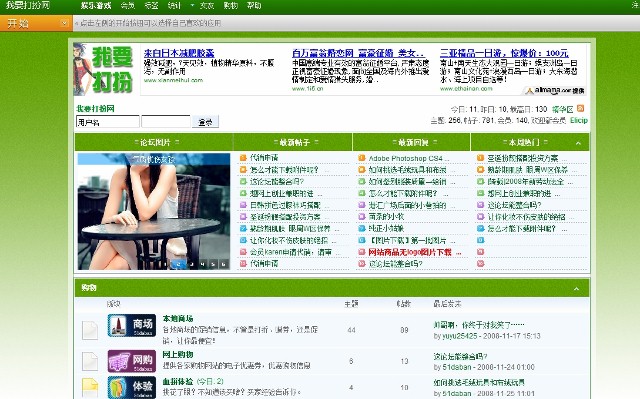640x399 pixels.
Task: Jump to slide 1 in the photo slideshow
Action: click(x=165, y=264)
